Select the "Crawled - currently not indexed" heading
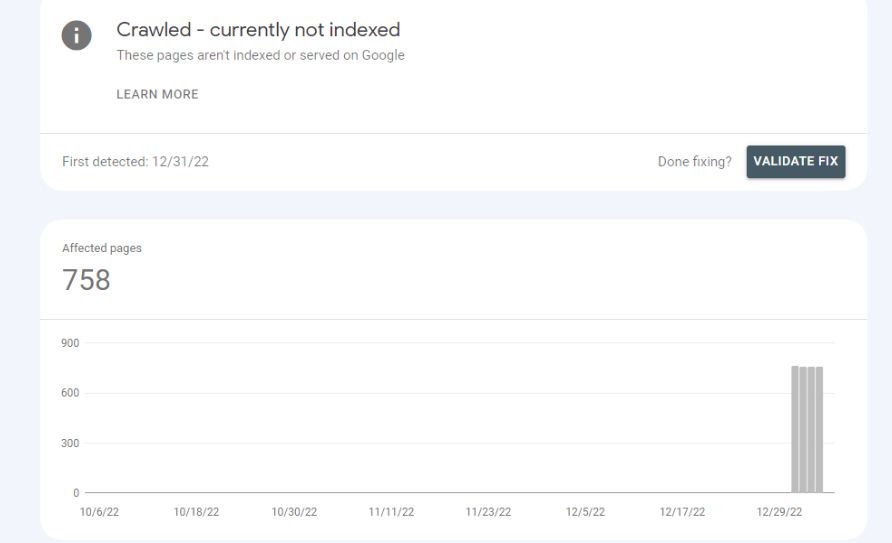 tap(258, 30)
